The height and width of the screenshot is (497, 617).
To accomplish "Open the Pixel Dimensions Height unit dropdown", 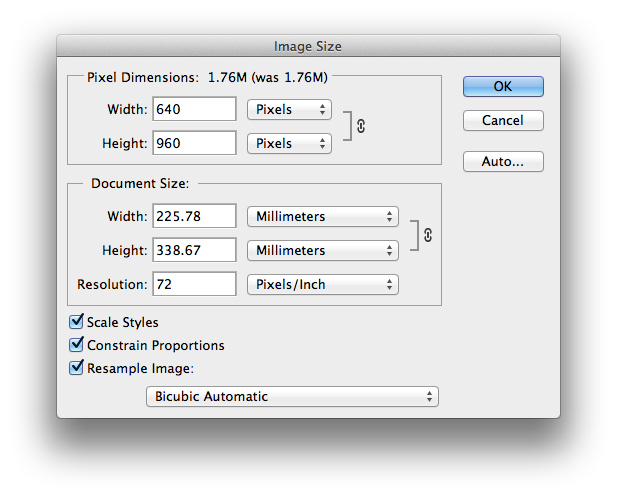I will pos(288,143).
